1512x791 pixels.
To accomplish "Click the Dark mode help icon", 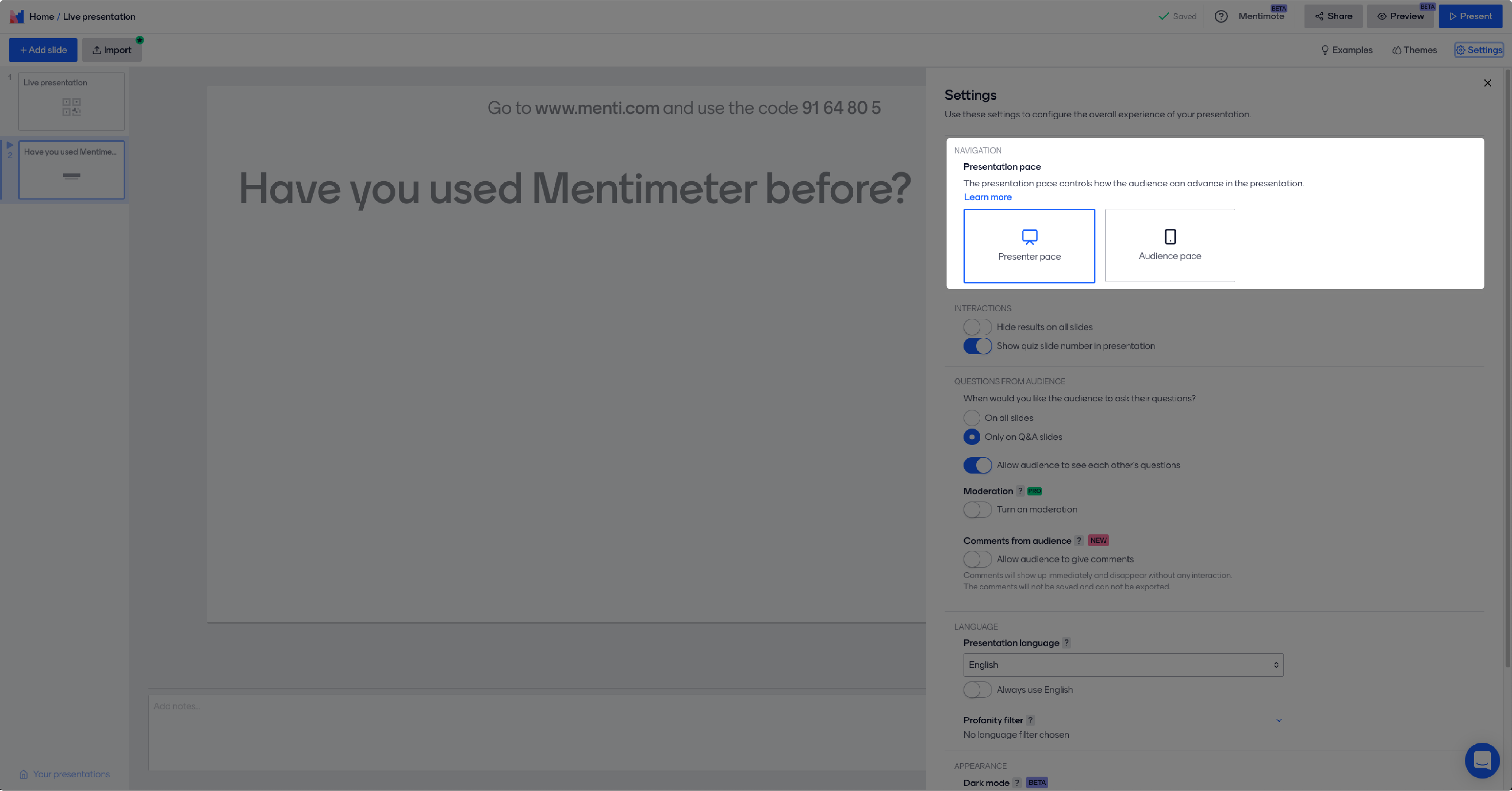I will click(1016, 783).
